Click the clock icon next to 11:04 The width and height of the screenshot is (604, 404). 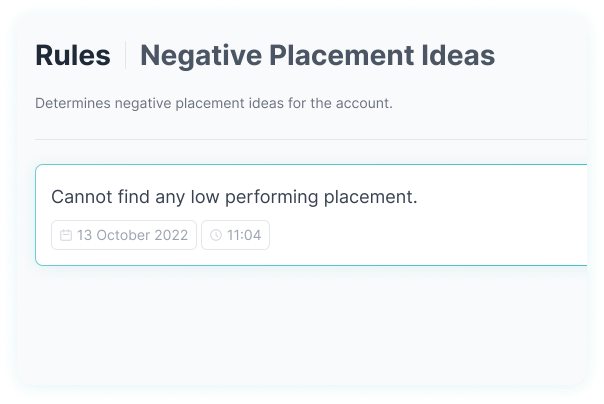click(x=216, y=235)
